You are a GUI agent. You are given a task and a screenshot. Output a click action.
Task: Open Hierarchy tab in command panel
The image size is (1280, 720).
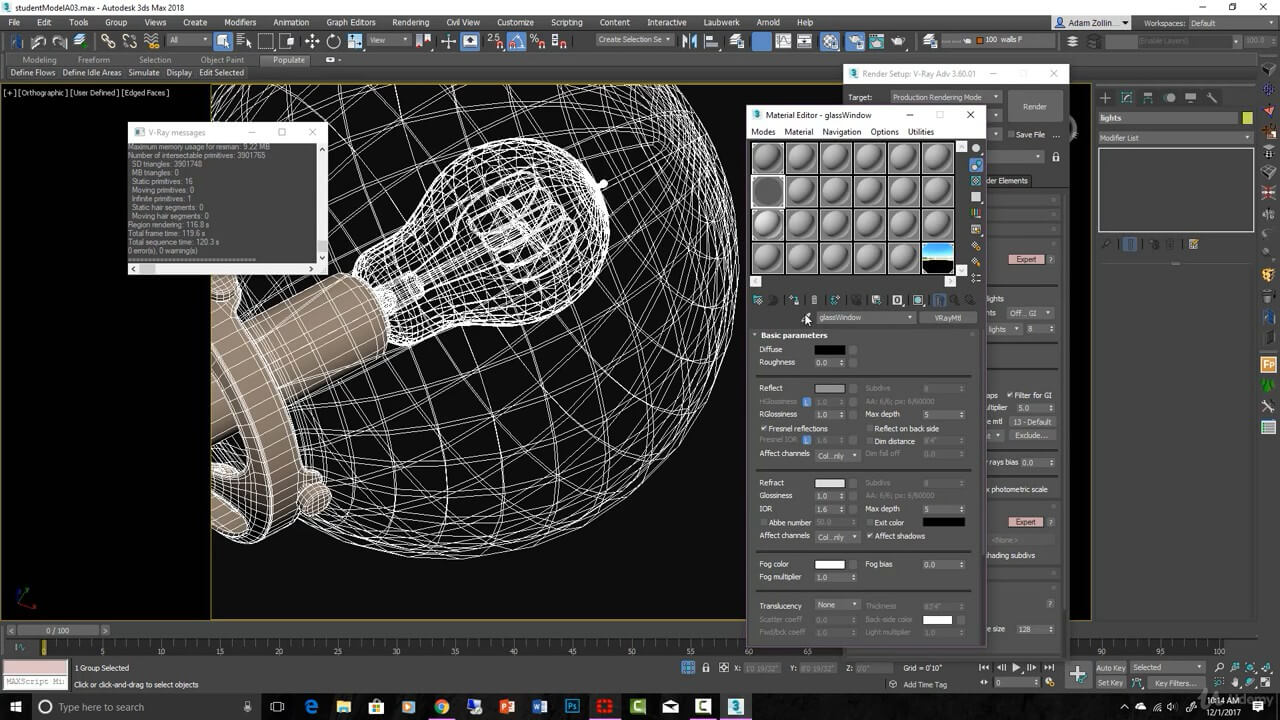[1148, 98]
